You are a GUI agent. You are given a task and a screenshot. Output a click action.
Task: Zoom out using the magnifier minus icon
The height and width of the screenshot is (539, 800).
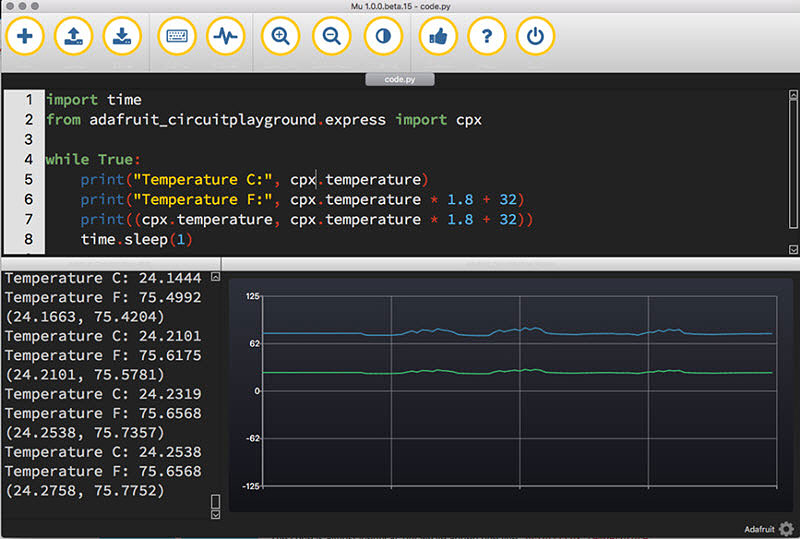pos(332,37)
